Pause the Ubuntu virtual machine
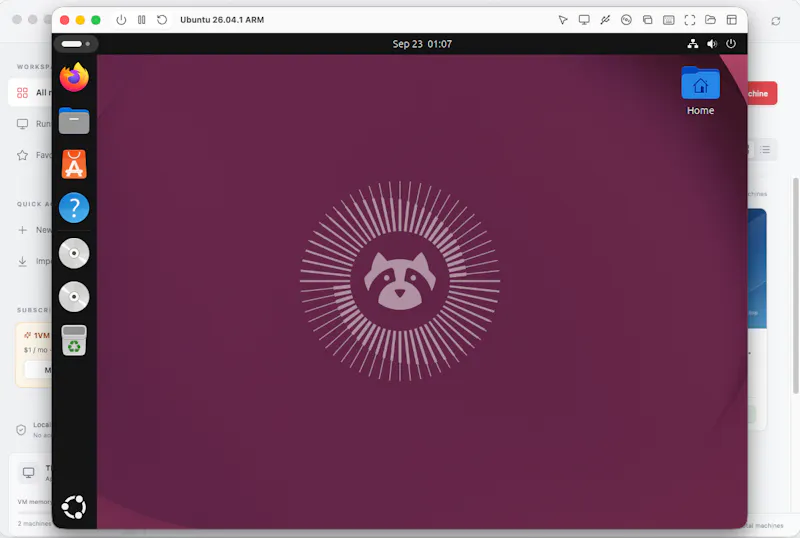This screenshot has height=538, width=800. (141, 20)
